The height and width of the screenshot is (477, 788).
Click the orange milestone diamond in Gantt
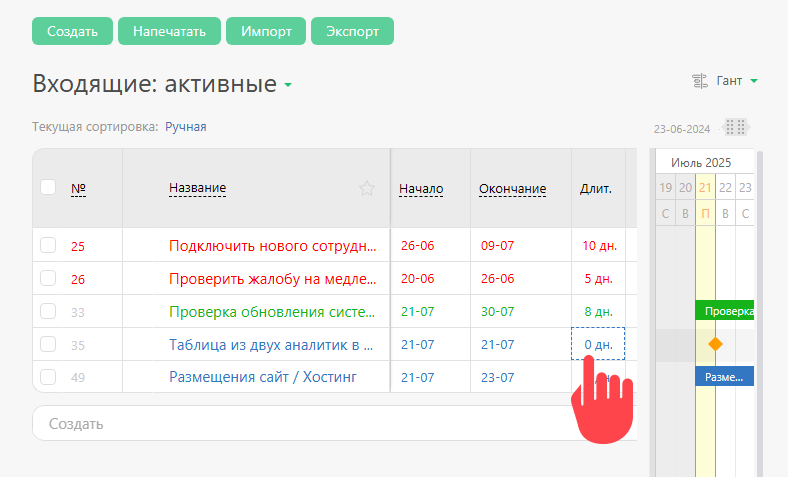[715, 344]
